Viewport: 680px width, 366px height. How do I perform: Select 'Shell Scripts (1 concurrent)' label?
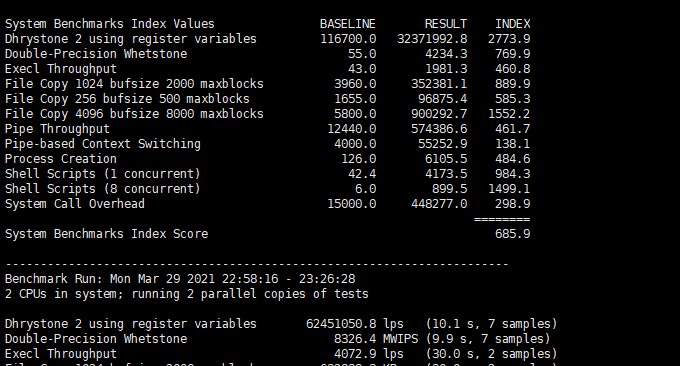[103, 174]
